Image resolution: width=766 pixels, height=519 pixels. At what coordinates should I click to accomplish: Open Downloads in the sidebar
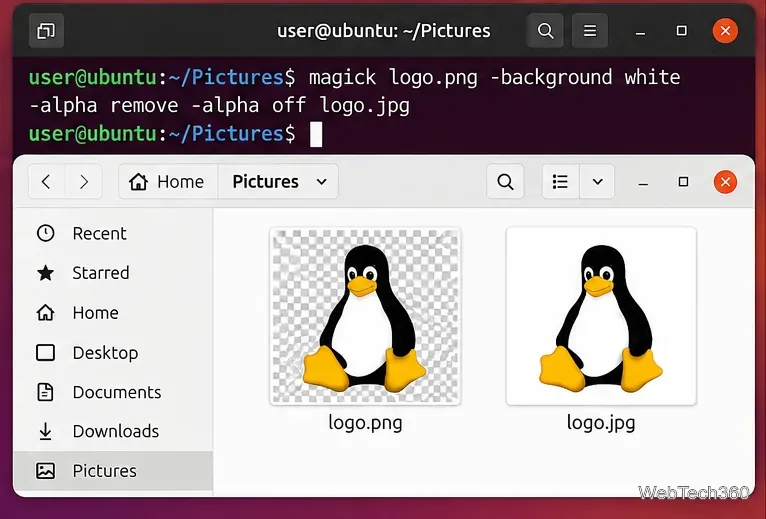(x=114, y=431)
